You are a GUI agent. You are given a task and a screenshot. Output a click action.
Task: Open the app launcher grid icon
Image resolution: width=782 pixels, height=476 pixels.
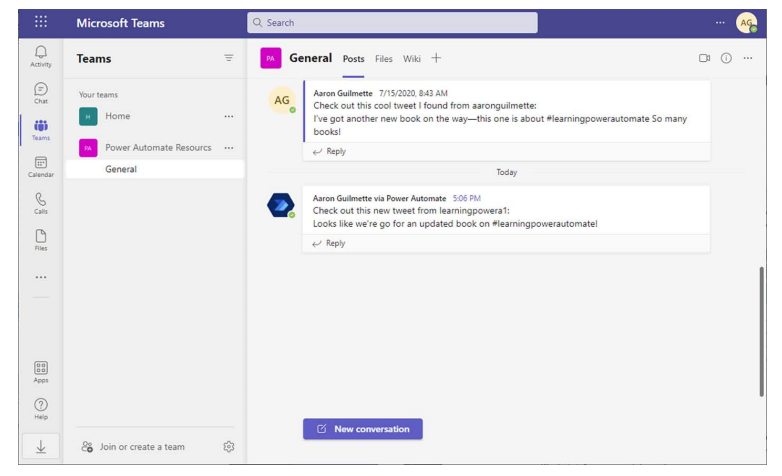tap(41, 21)
